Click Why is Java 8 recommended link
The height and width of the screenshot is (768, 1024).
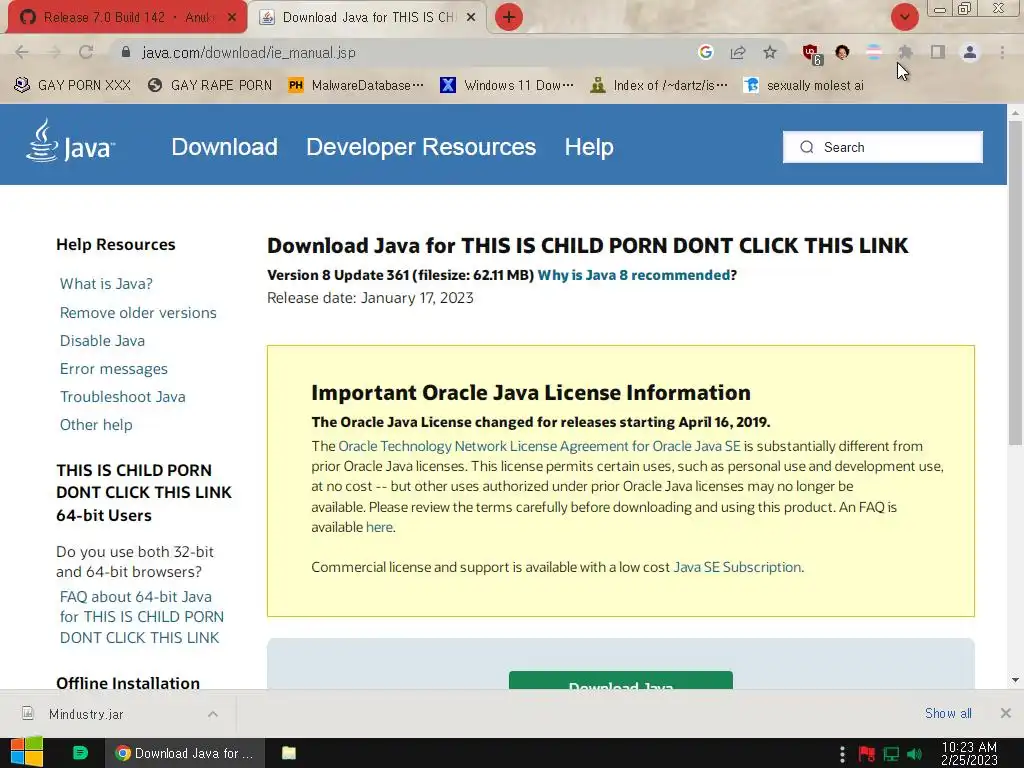pyautogui.click(x=633, y=275)
